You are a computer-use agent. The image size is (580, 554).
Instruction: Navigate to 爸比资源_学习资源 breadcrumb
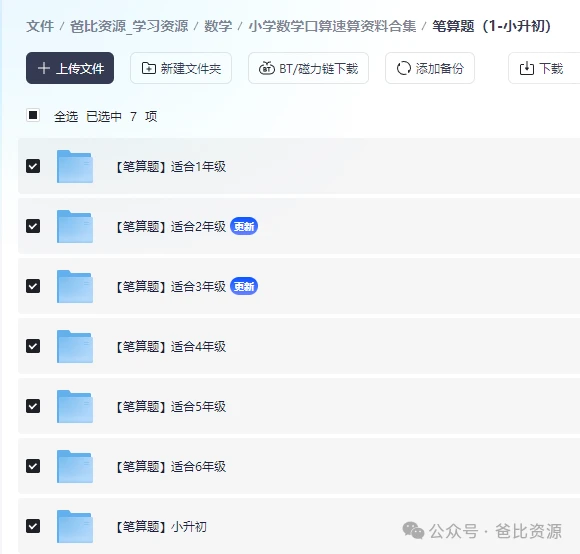click(129, 26)
